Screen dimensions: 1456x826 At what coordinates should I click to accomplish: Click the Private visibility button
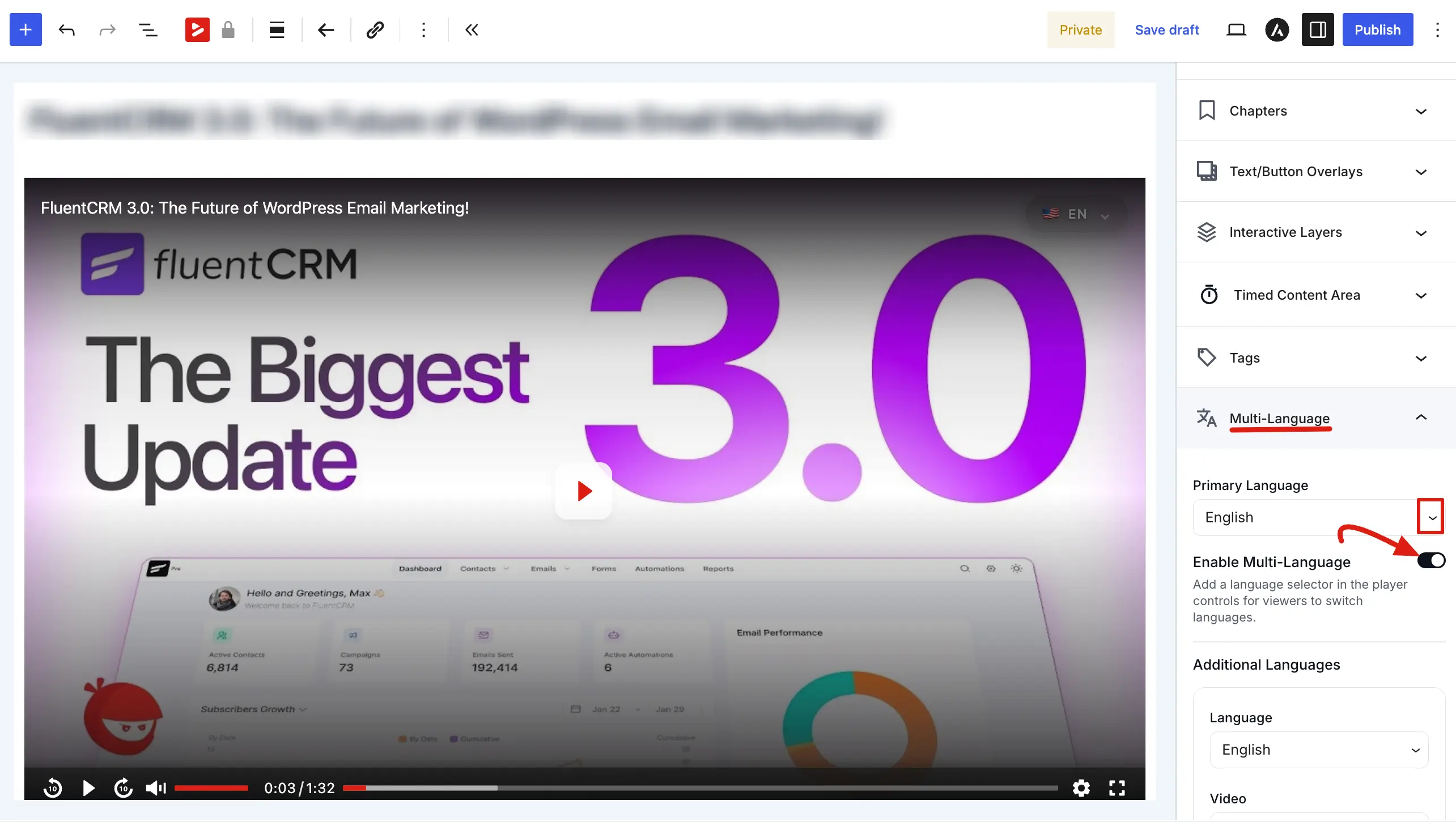(1080, 29)
